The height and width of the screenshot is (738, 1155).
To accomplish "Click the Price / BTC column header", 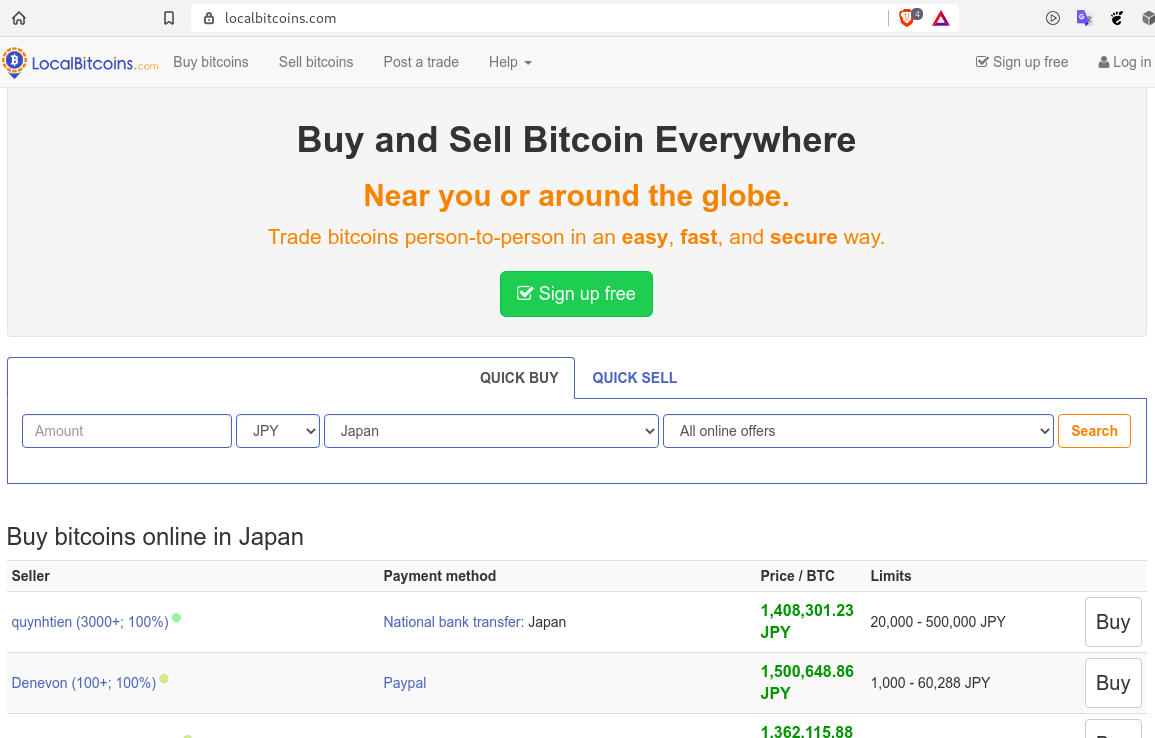I will [797, 576].
